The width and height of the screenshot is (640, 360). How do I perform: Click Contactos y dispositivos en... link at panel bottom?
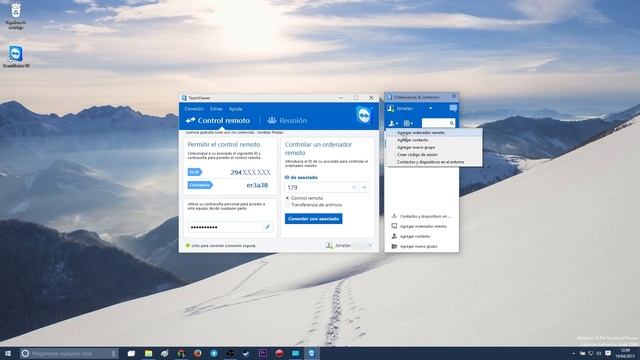tap(425, 216)
